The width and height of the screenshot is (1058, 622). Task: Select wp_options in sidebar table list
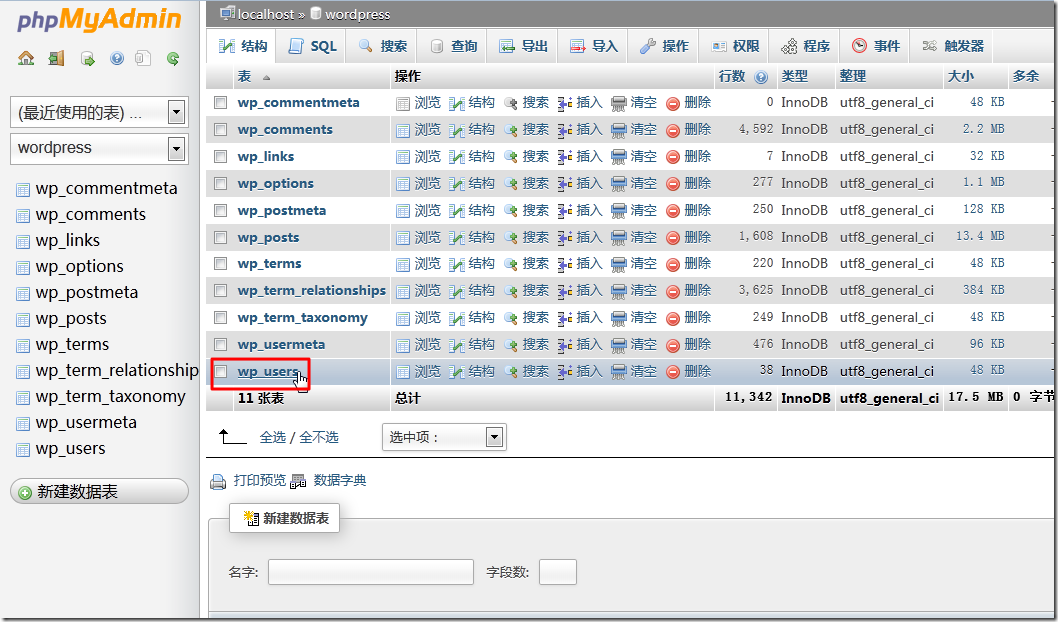[80, 267]
